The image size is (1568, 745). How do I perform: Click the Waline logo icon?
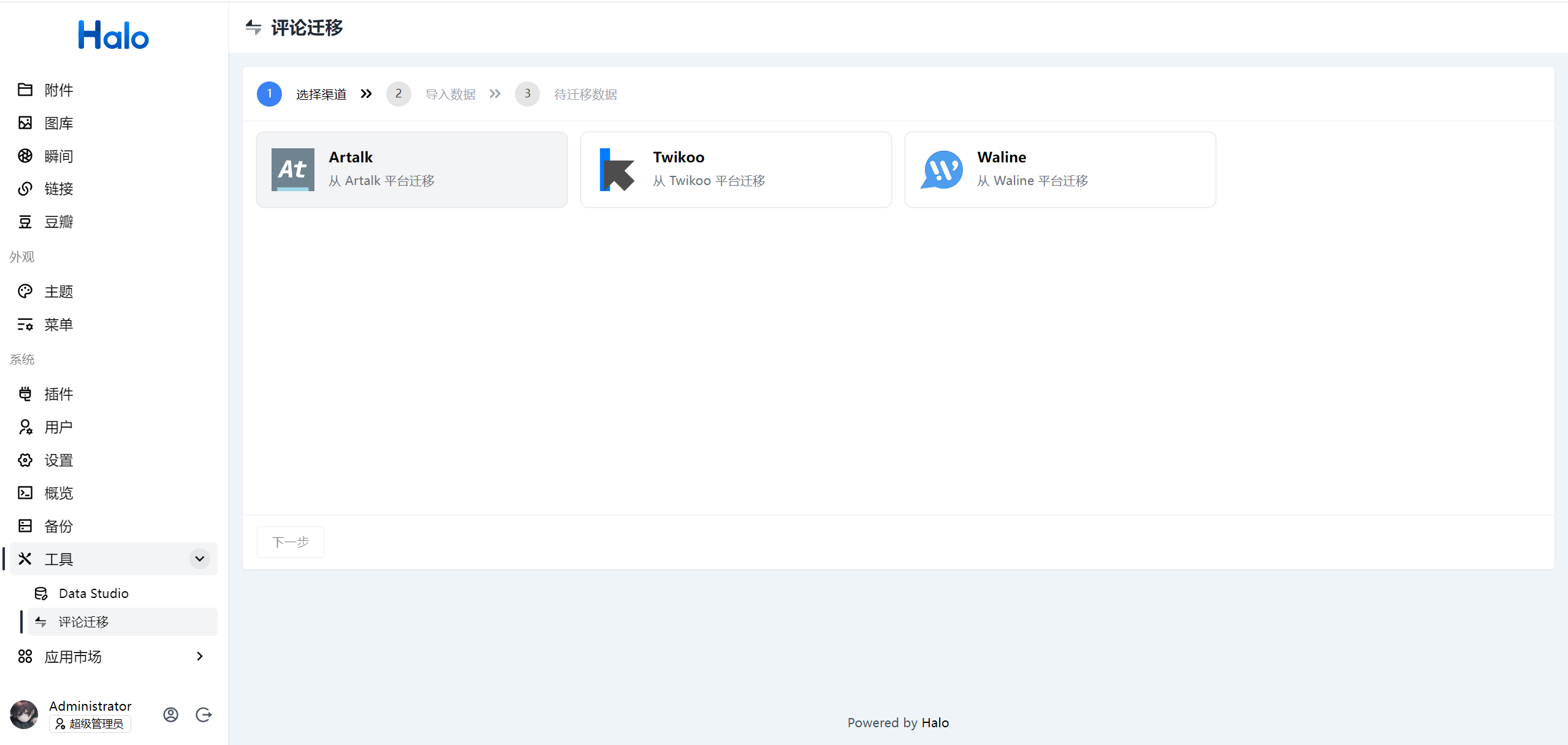click(x=942, y=170)
